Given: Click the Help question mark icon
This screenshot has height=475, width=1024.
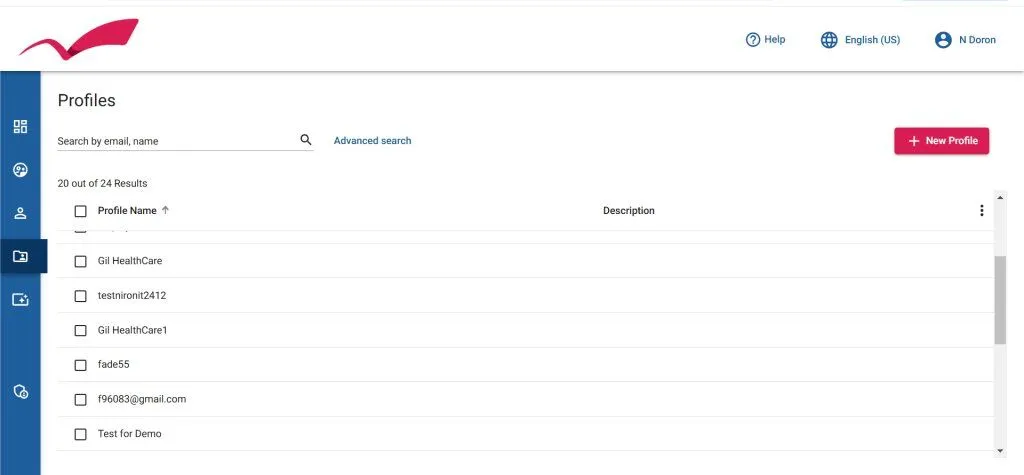Looking at the screenshot, I should click(x=753, y=40).
